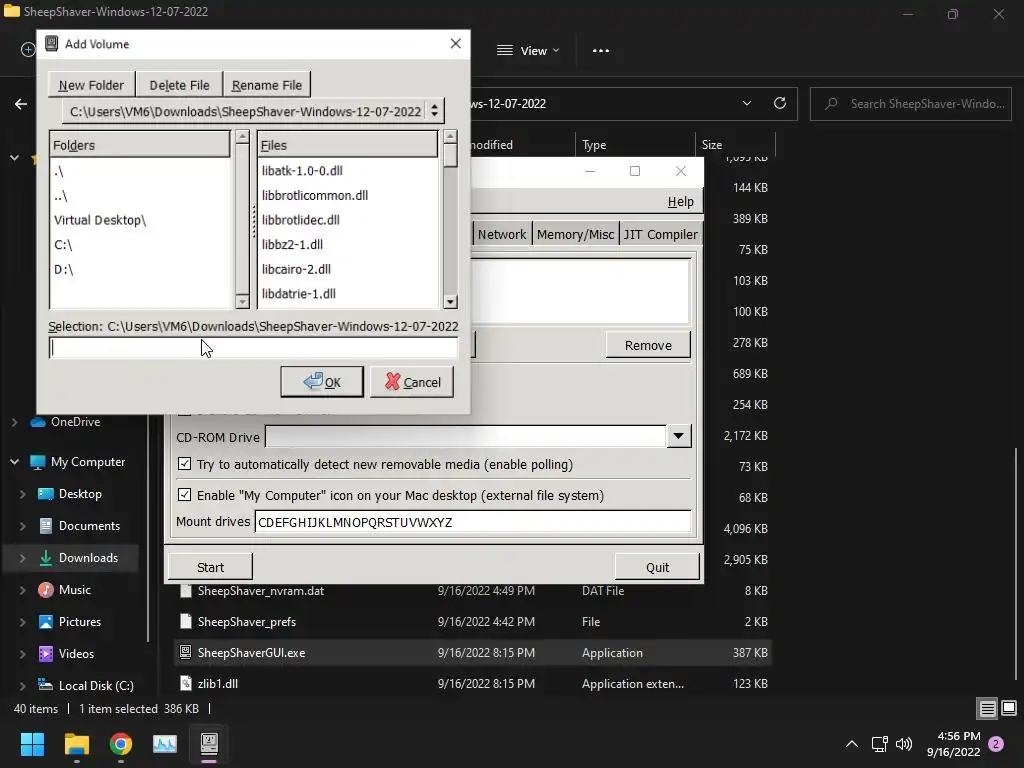Expand the Videos tree node
Screen dimensions: 1024x768
click(23, 654)
